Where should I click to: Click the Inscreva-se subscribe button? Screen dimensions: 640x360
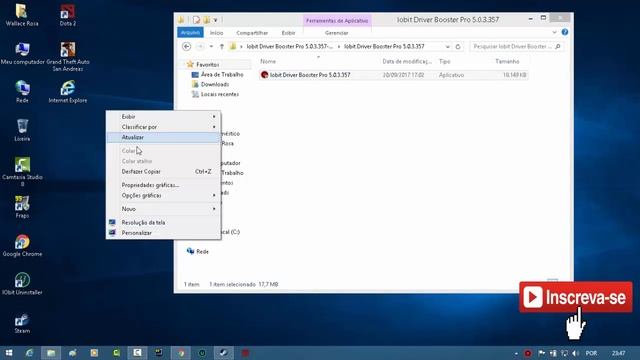pos(576,297)
